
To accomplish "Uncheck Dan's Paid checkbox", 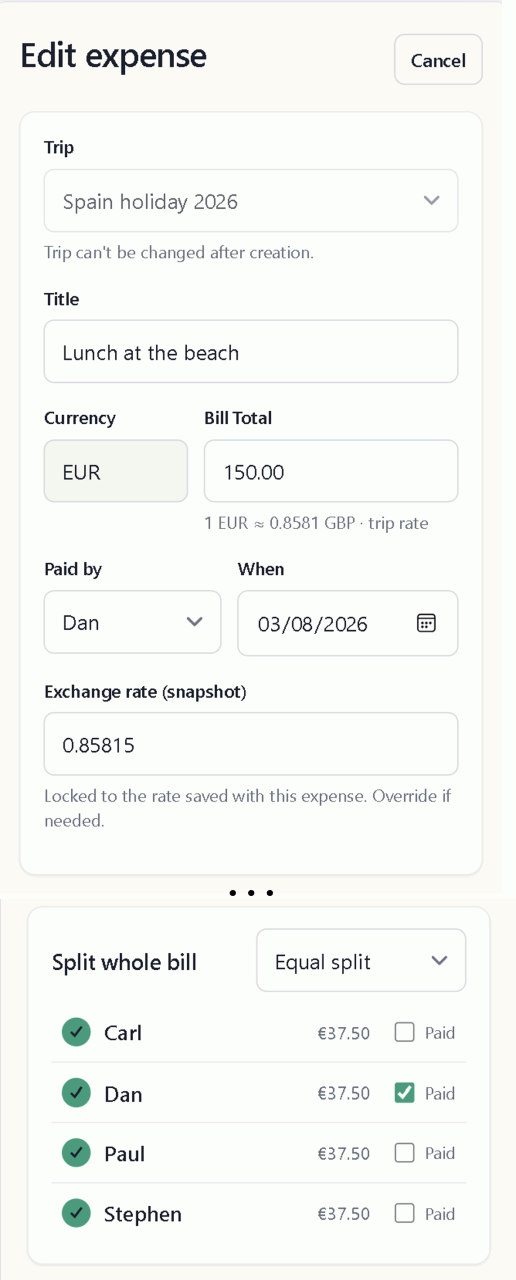I will point(404,1093).
